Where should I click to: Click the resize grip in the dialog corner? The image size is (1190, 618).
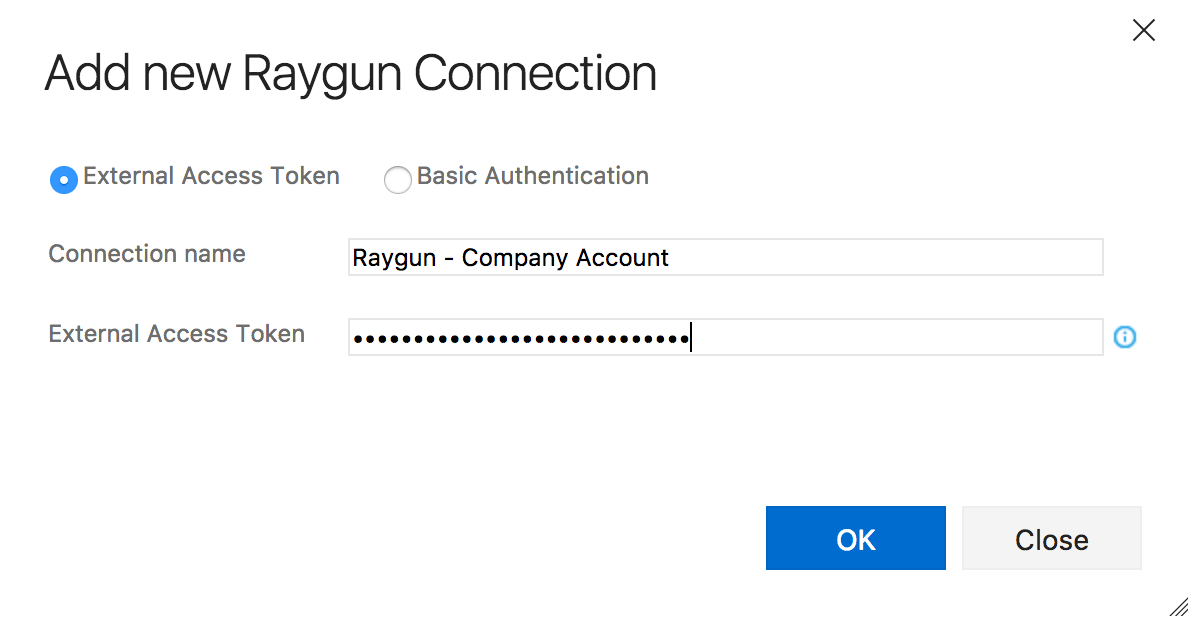pyautogui.click(x=1178, y=606)
